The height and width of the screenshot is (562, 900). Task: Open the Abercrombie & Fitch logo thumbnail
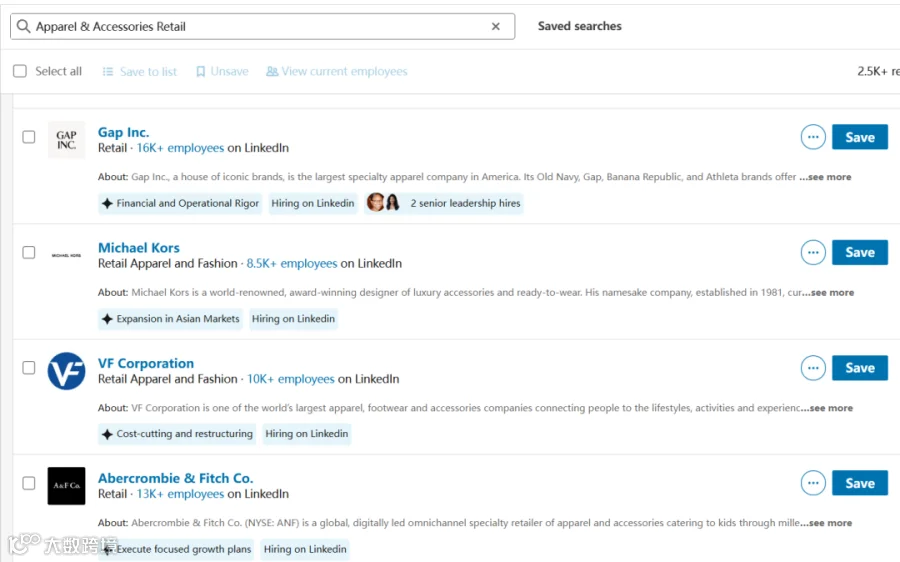(x=67, y=486)
